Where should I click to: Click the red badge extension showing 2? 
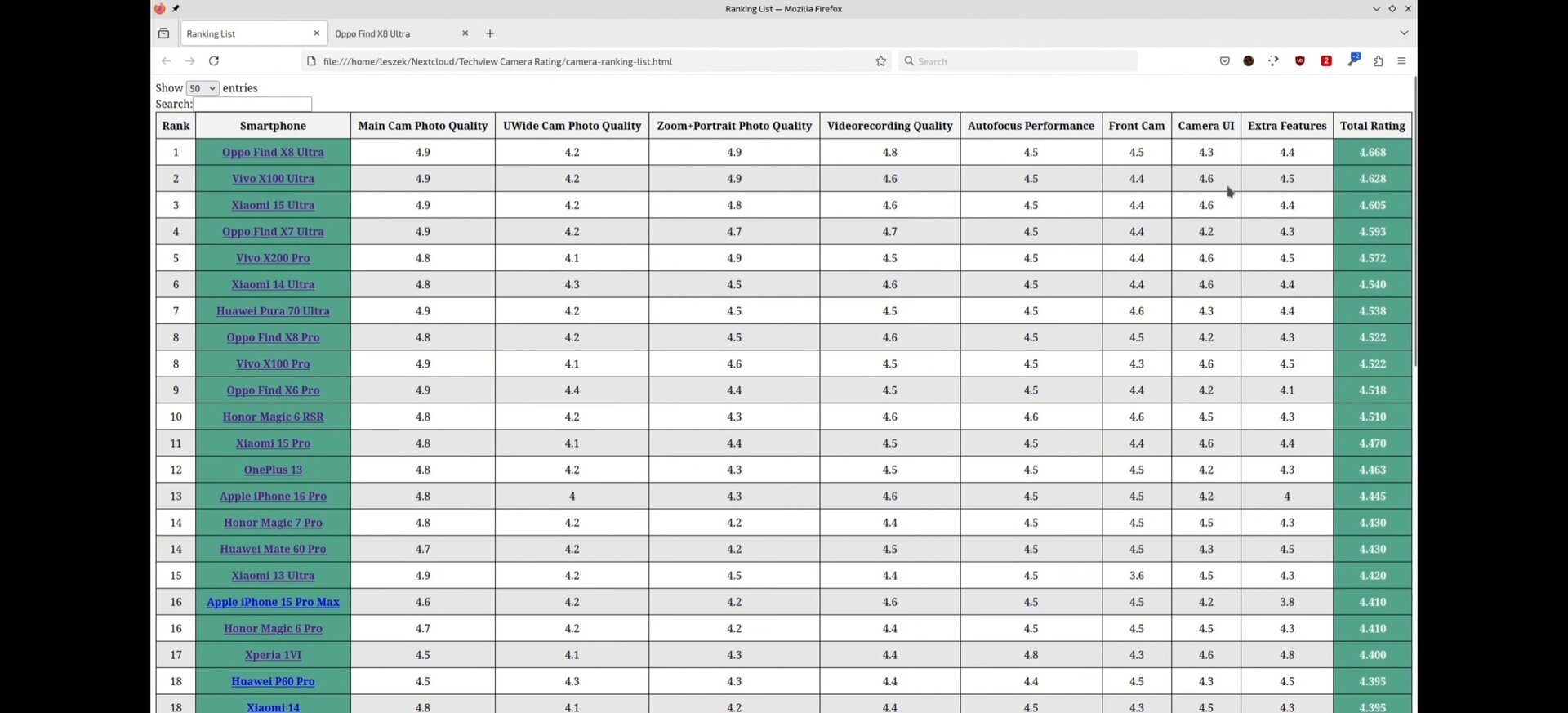tap(1326, 61)
